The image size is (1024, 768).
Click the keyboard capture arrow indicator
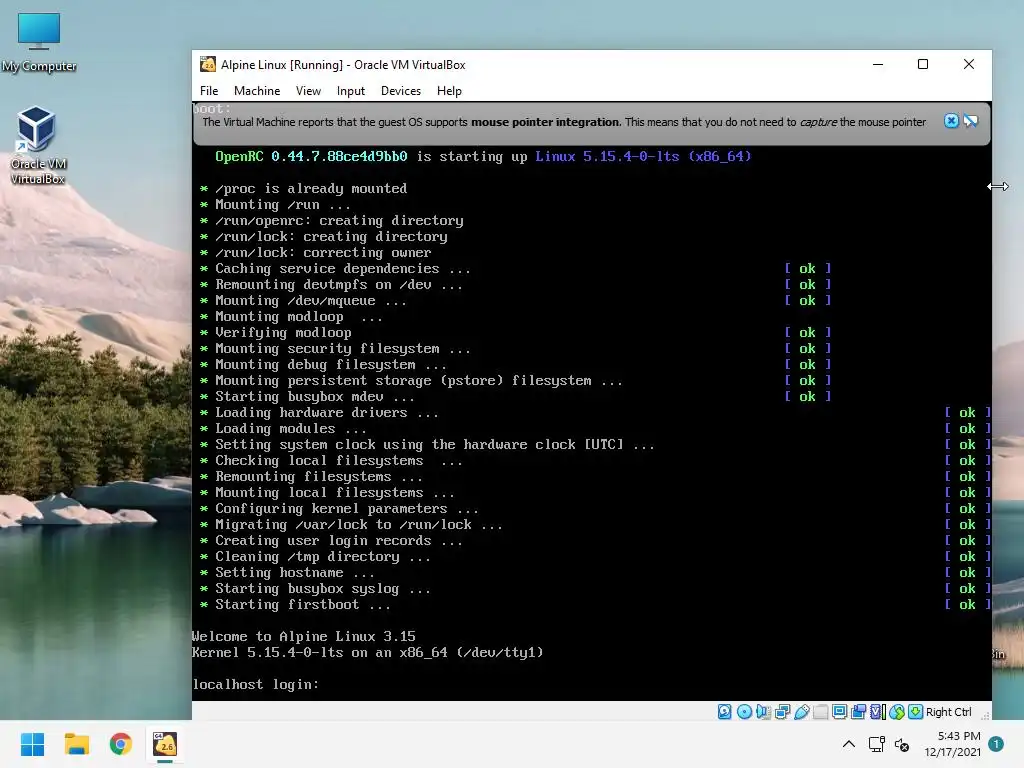point(916,712)
